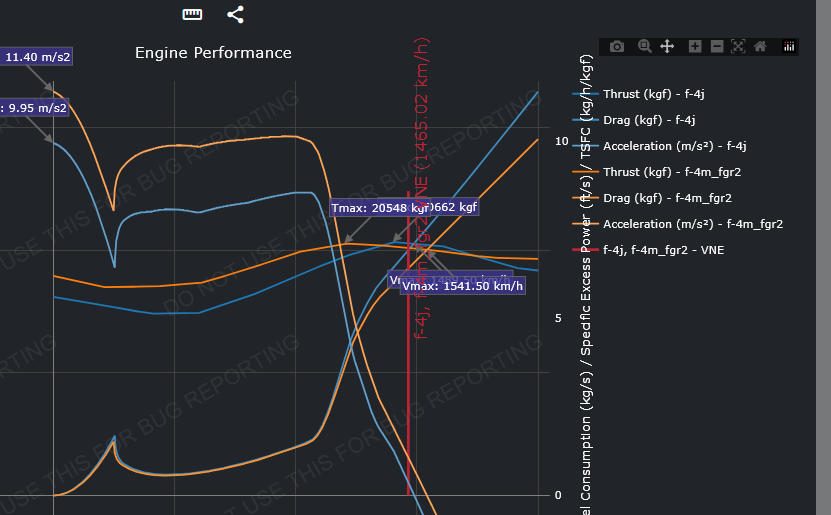The height and width of the screenshot is (515, 831).
Task: Click the ruler units icon
Action: pyautogui.click(x=192, y=14)
